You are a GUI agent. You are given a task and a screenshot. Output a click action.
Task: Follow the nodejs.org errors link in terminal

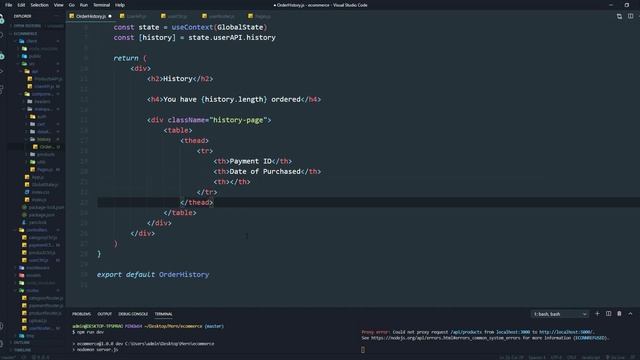[446, 338]
